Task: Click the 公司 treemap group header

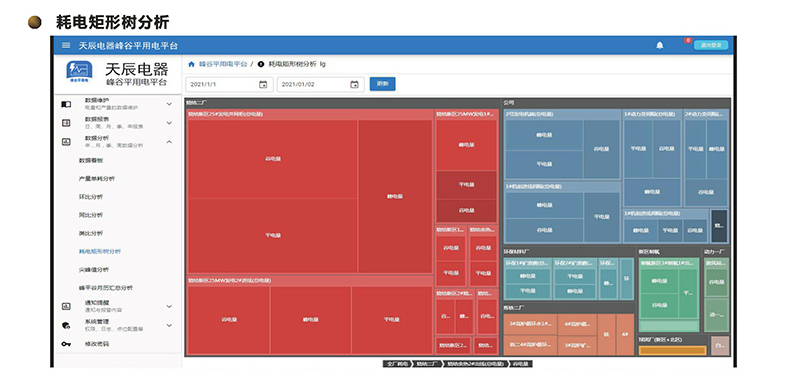Action: point(616,103)
